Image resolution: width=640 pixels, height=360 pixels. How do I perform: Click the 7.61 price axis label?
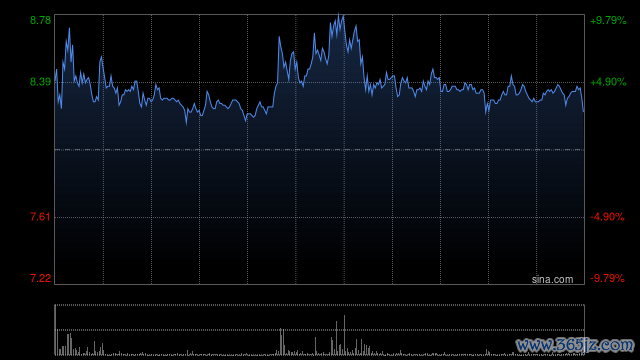click(x=40, y=217)
